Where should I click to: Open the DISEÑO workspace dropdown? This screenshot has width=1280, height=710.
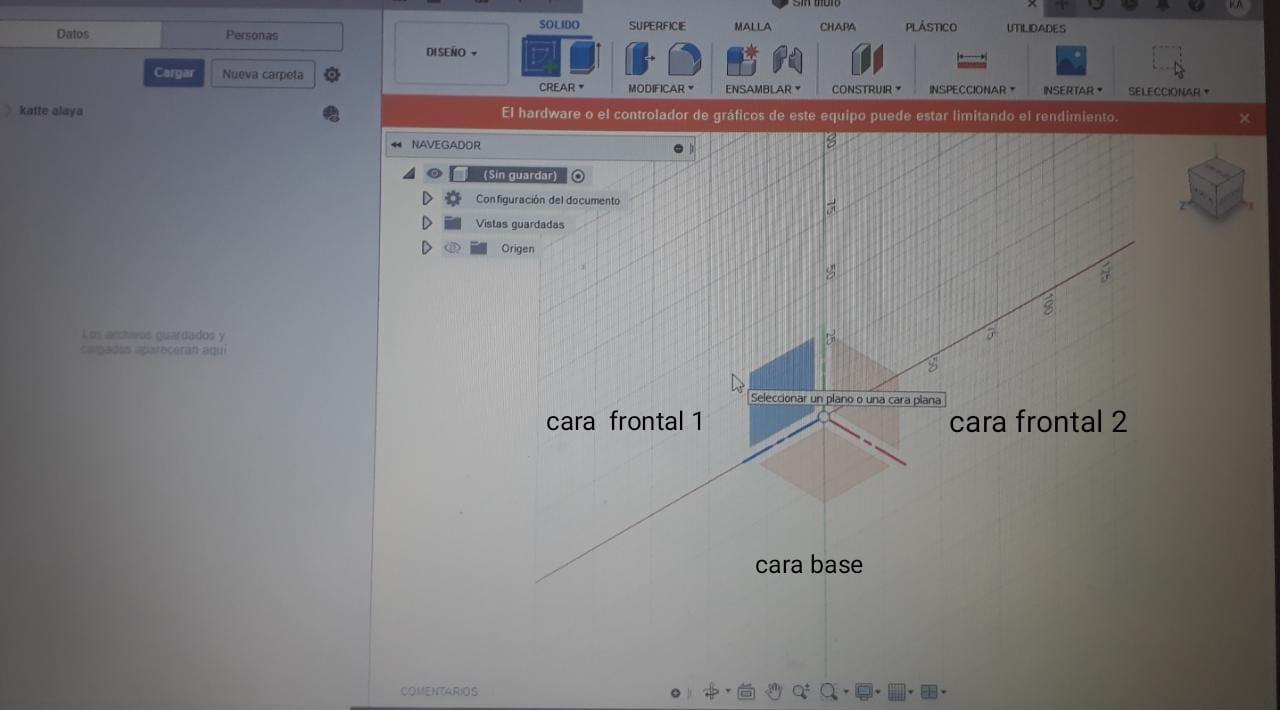pyautogui.click(x=452, y=52)
